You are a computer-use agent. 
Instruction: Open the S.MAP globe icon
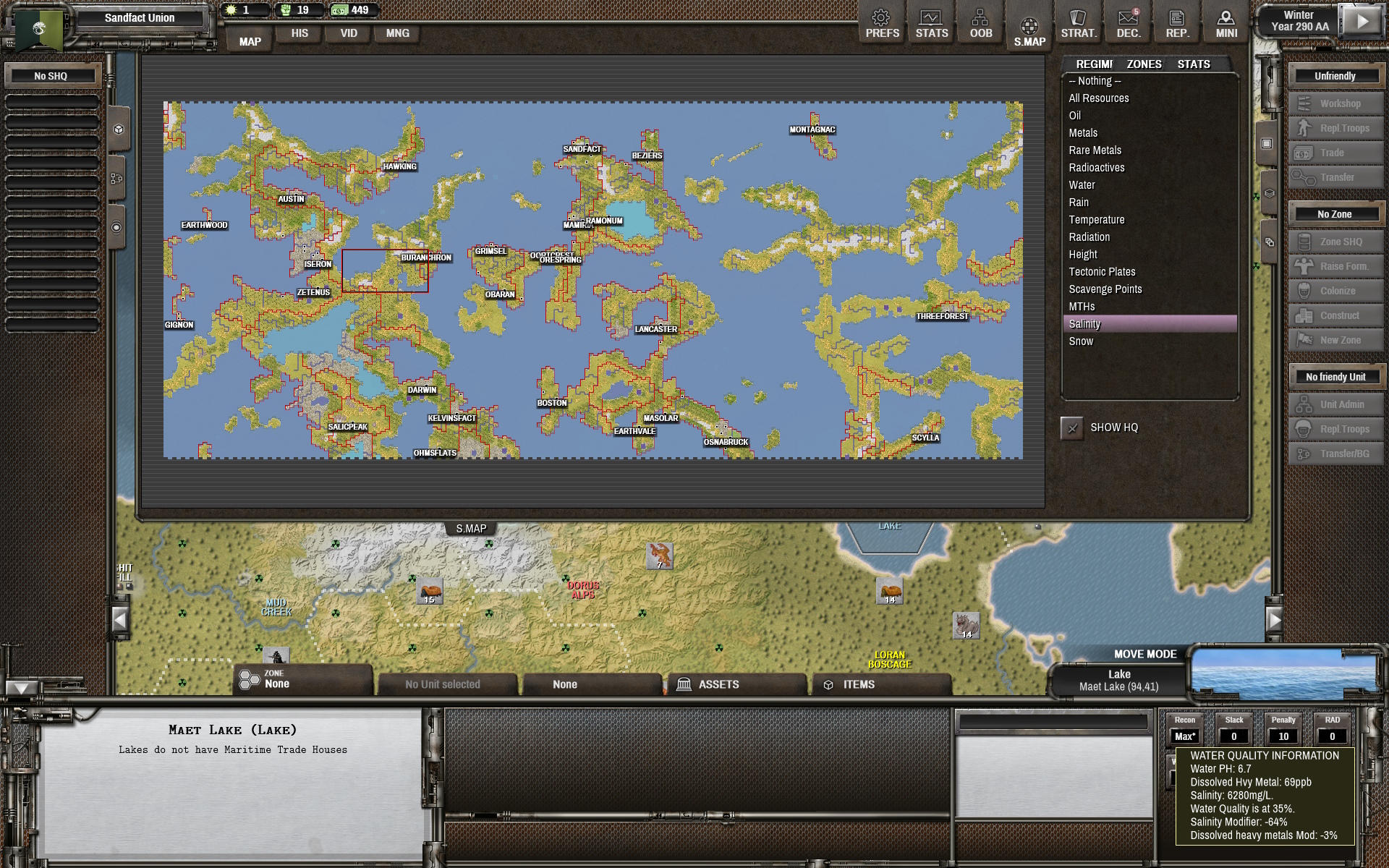click(x=1028, y=22)
